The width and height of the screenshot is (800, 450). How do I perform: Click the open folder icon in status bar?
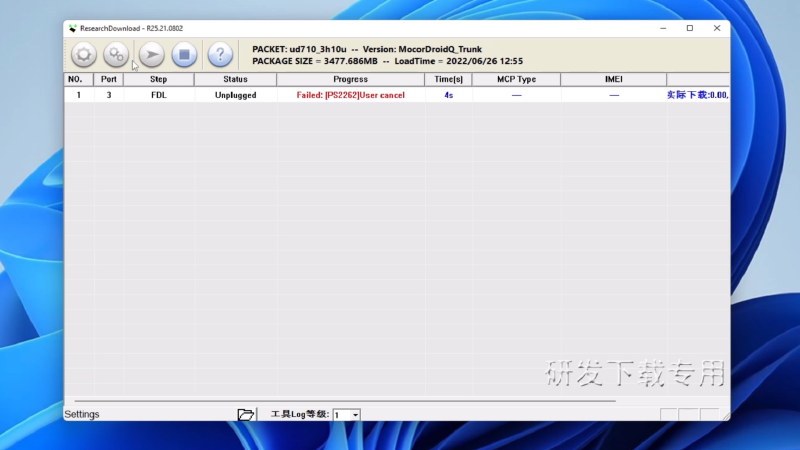pyautogui.click(x=246, y=414)
